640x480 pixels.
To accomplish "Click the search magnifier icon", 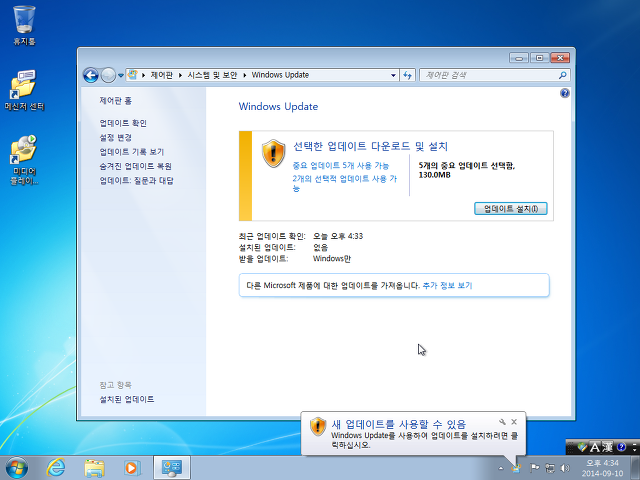I will point(562,75).
